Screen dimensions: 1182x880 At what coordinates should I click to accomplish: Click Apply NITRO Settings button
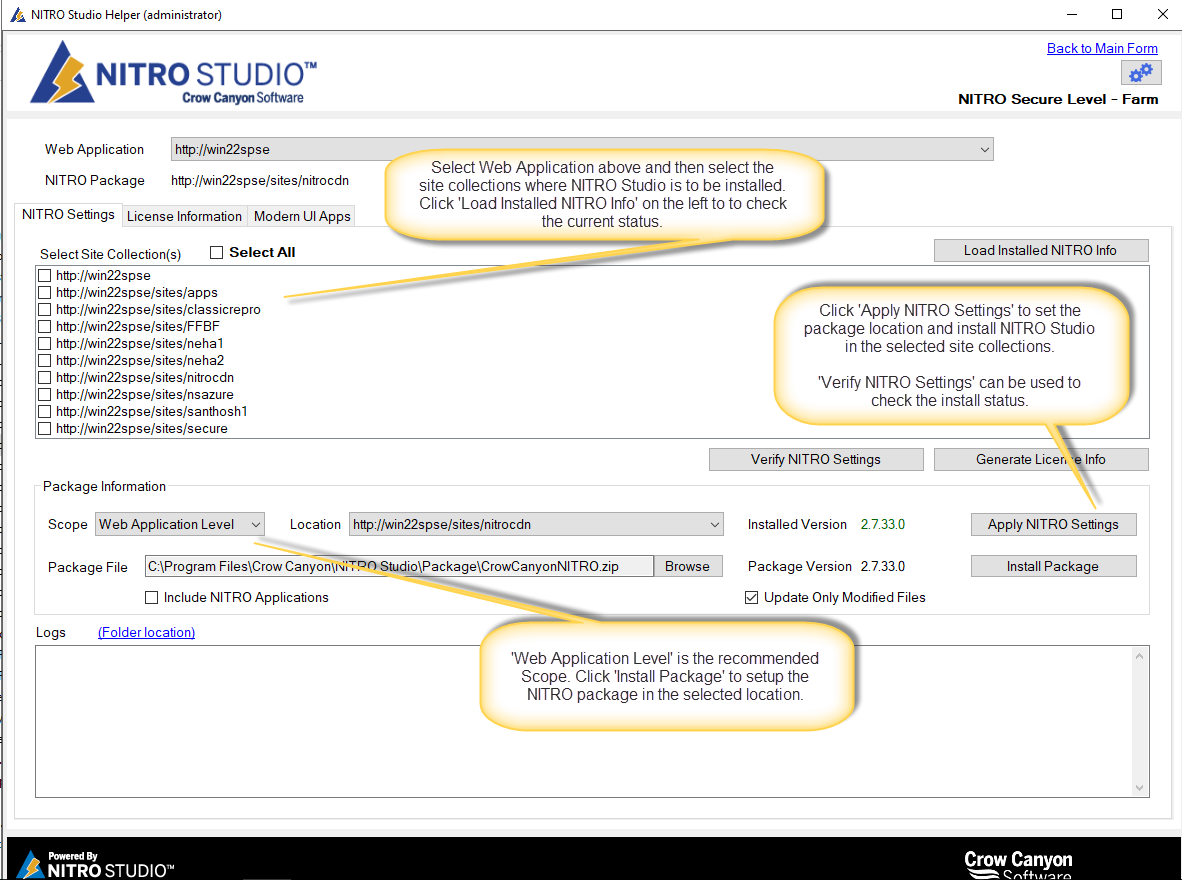tap(1053, 524)
